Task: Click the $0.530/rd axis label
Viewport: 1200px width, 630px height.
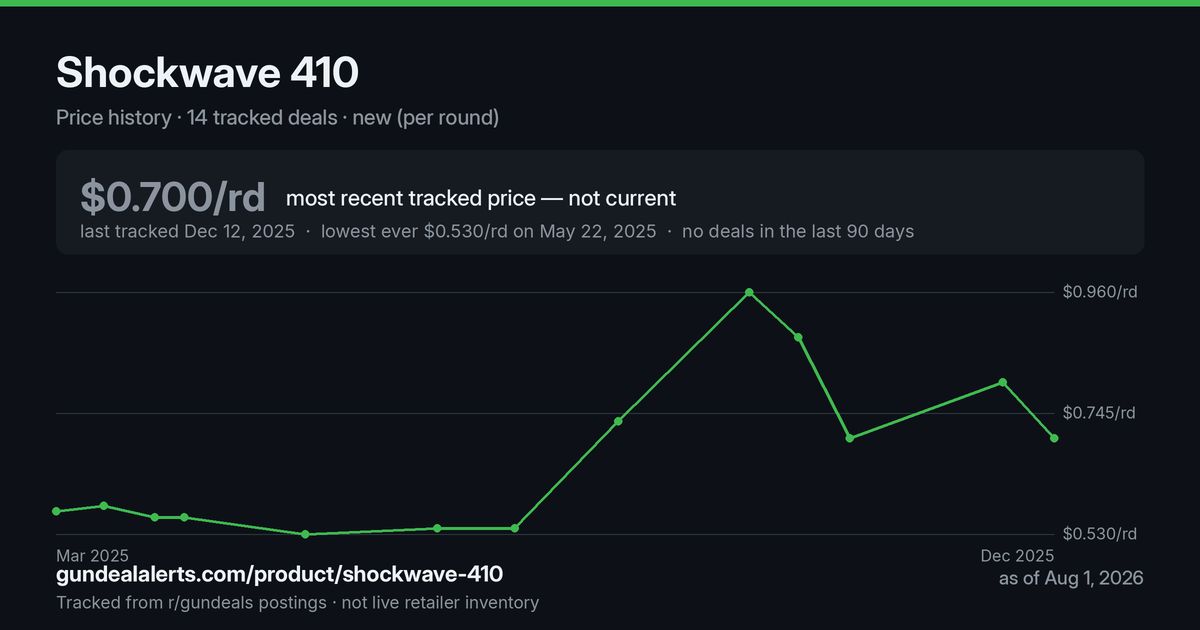Action: coord(1100,534)
